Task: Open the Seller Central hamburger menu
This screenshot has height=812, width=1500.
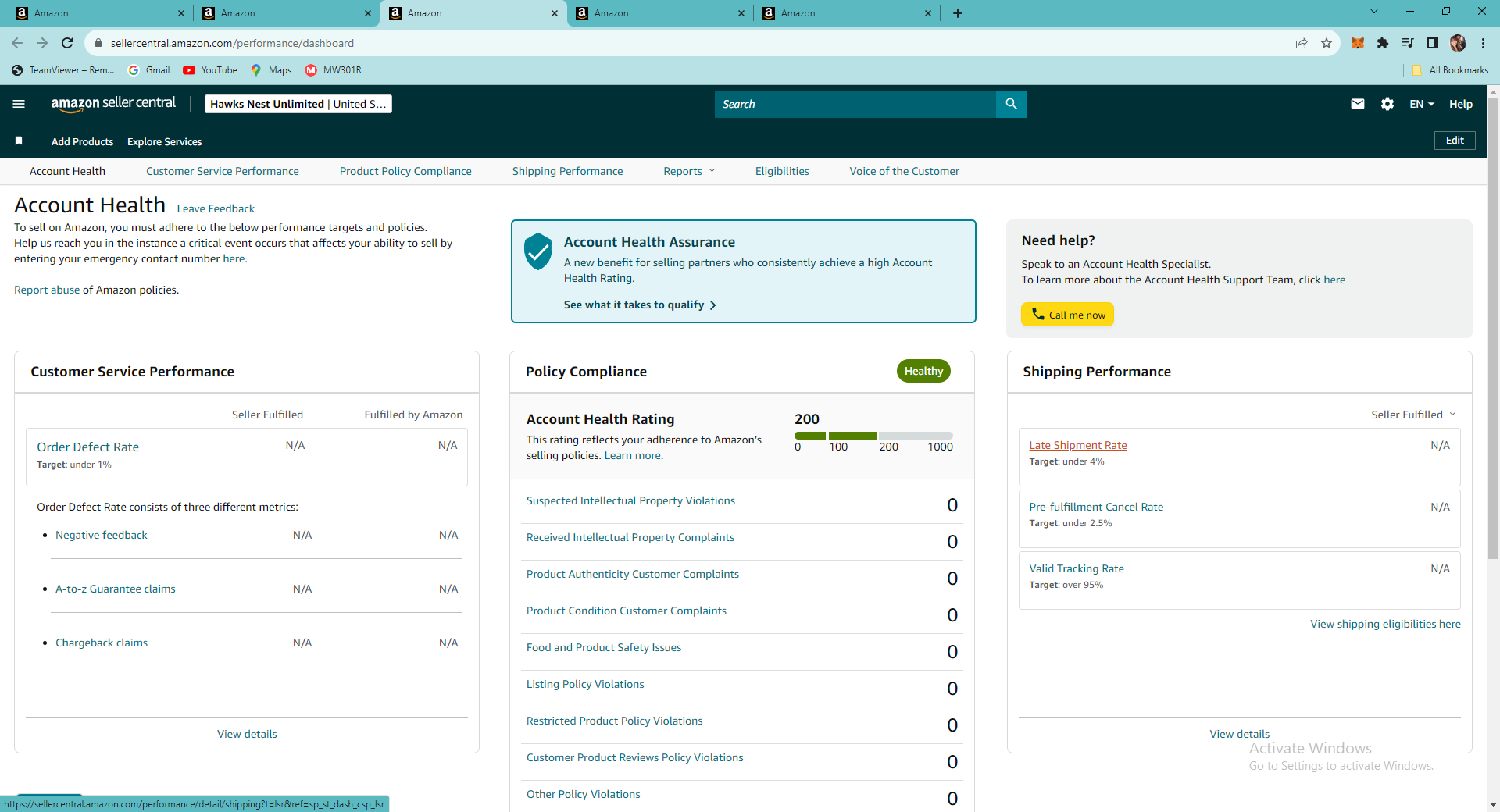Action: click(19, 104)
